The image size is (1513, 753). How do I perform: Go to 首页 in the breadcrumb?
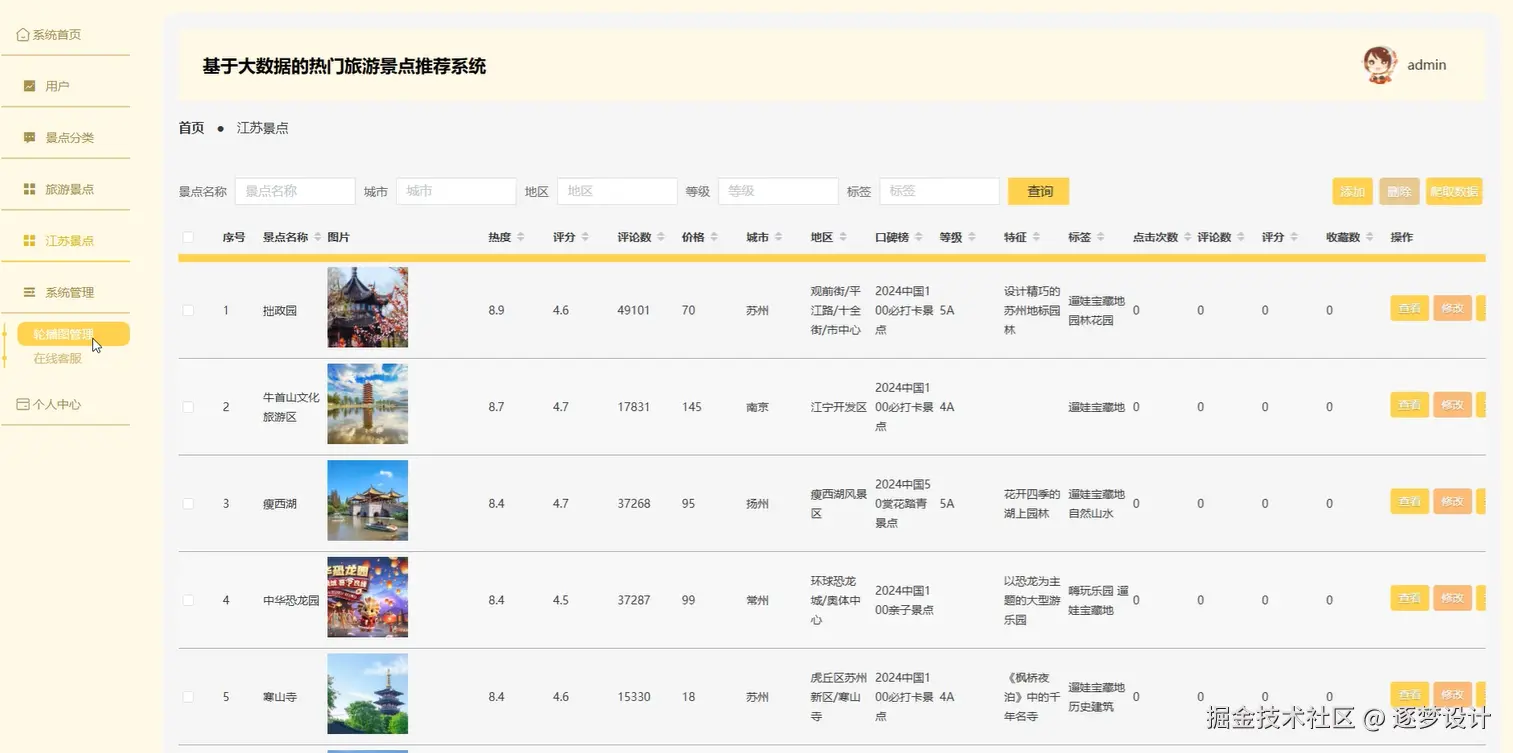coord(191,128)
